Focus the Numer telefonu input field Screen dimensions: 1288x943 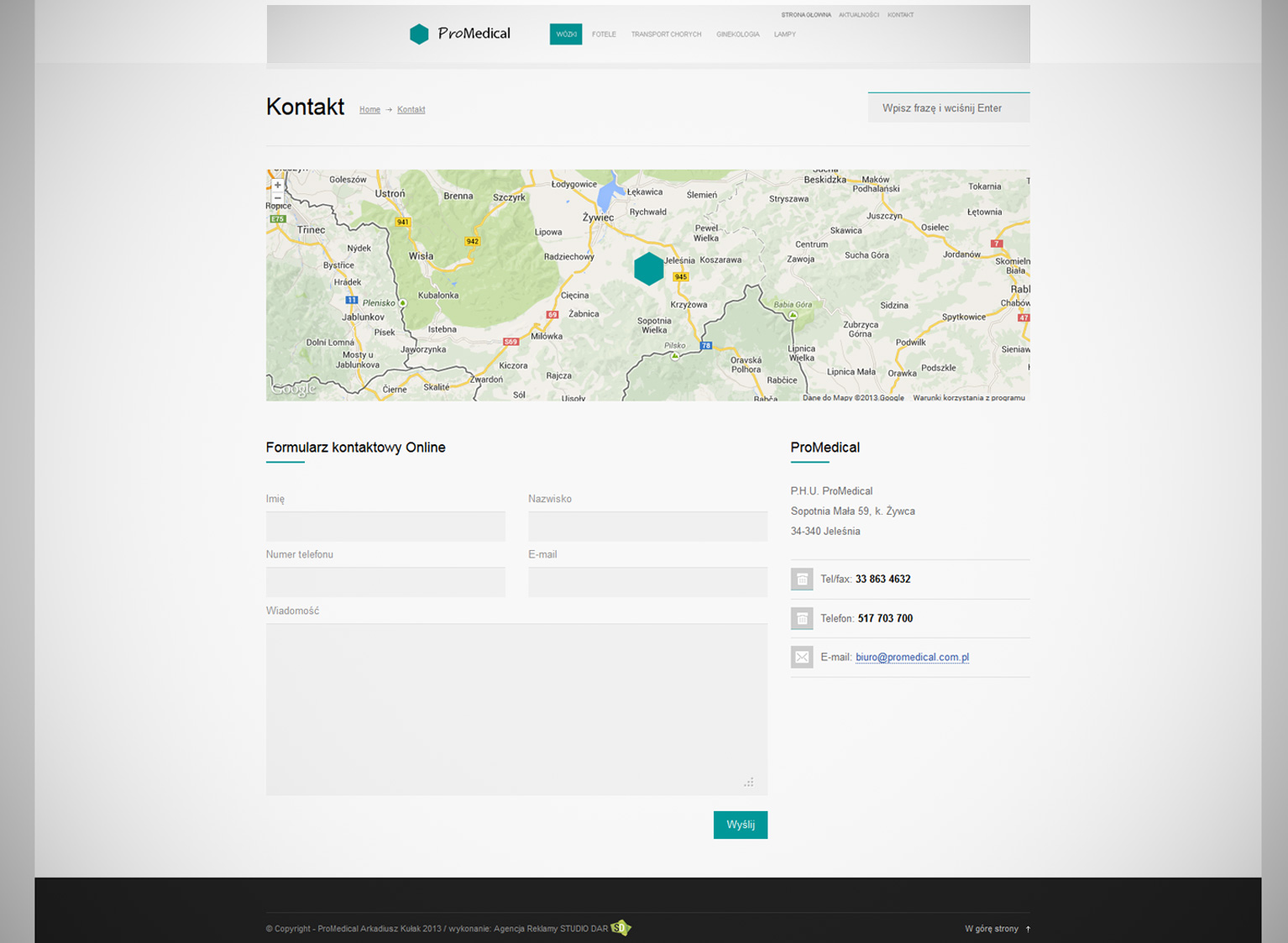[385, 582]
